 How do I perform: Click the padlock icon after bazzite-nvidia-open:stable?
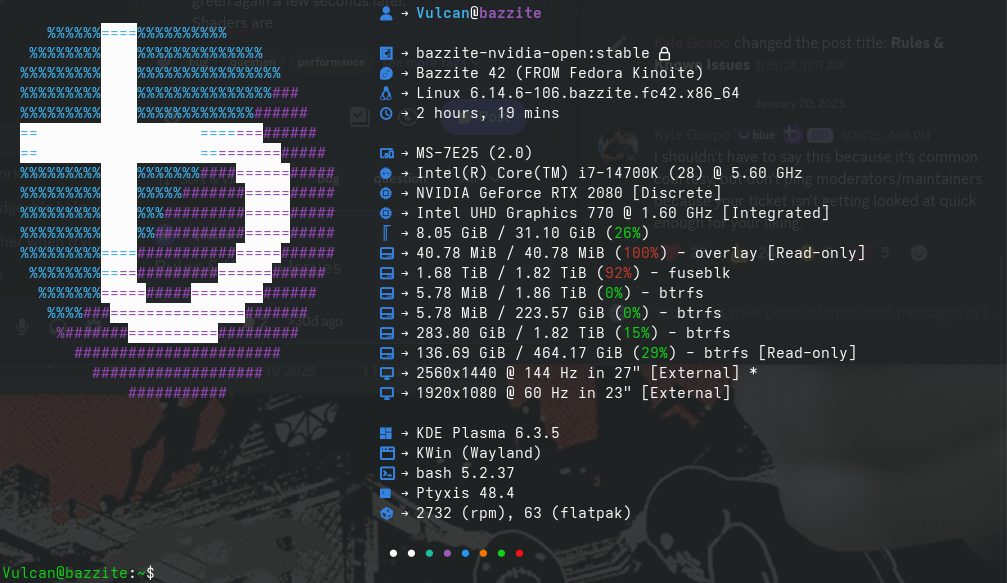pos(664,53)
